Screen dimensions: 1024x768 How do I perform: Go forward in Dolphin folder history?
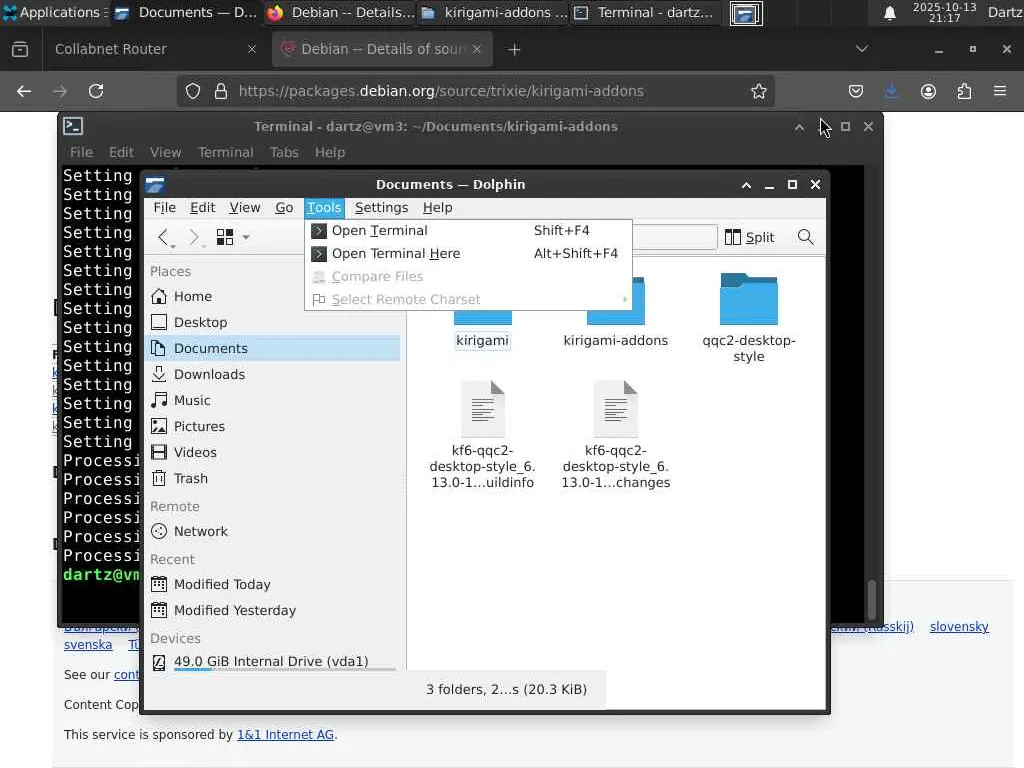coord(194,237)
